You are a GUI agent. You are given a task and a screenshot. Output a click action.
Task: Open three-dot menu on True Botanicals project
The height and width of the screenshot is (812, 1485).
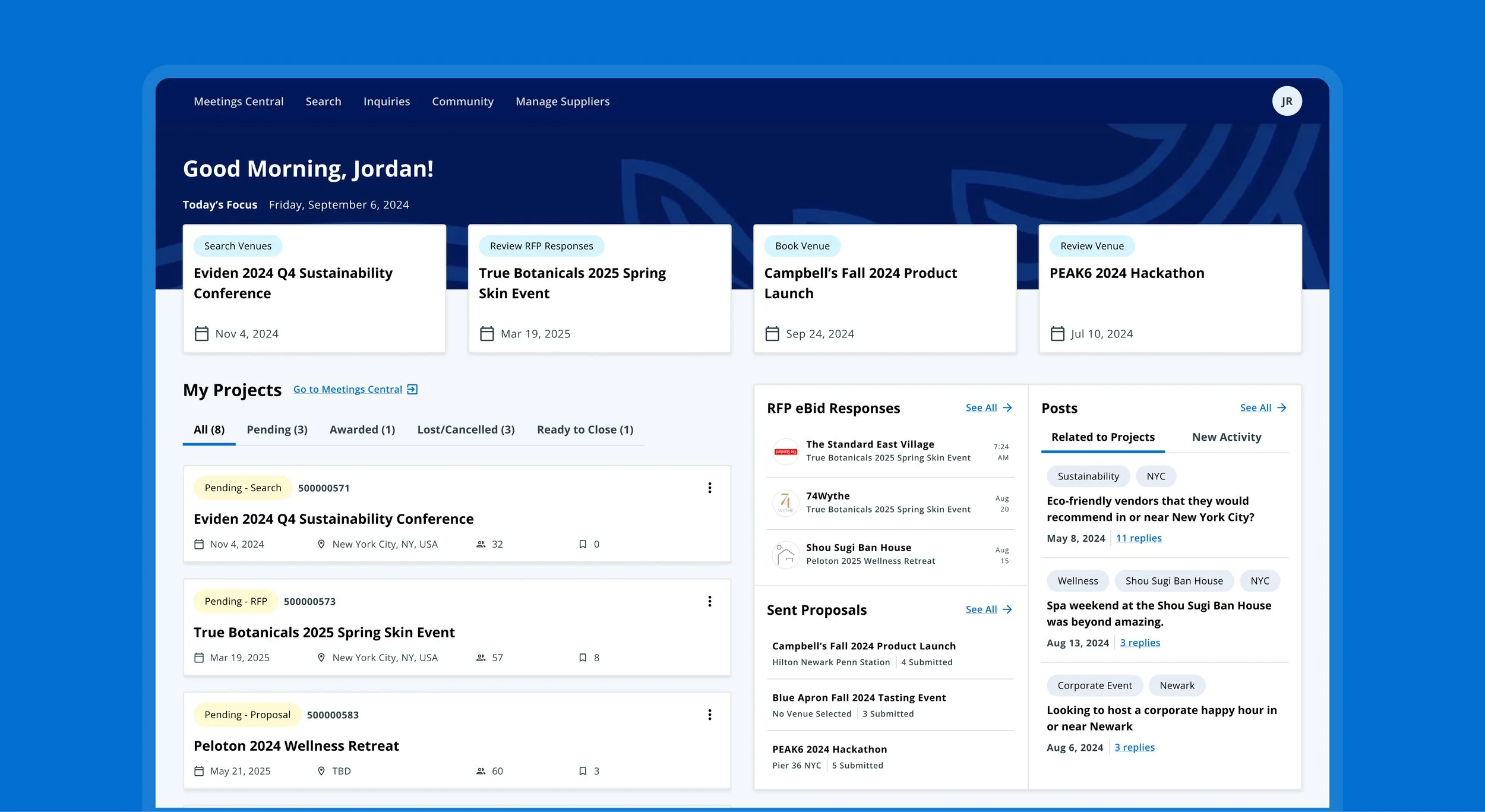[x=709, y=601]
